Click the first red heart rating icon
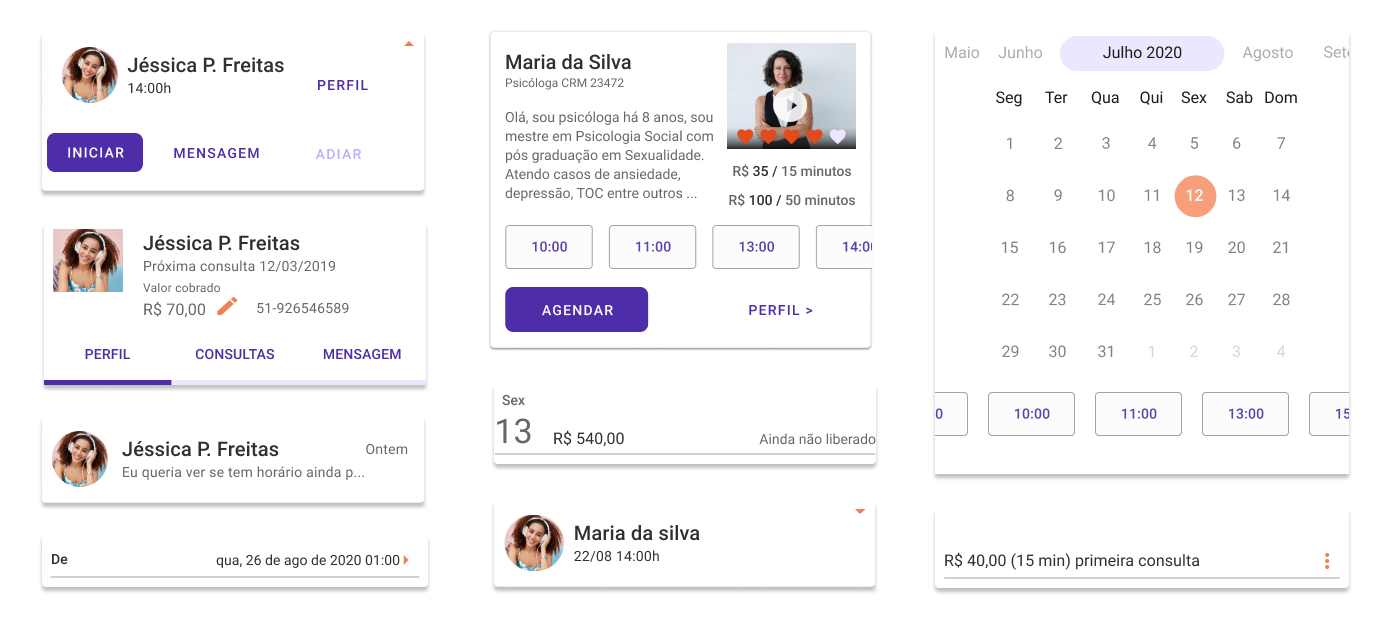The height and width of the screenshot is (642, 1400). (744, 136)
